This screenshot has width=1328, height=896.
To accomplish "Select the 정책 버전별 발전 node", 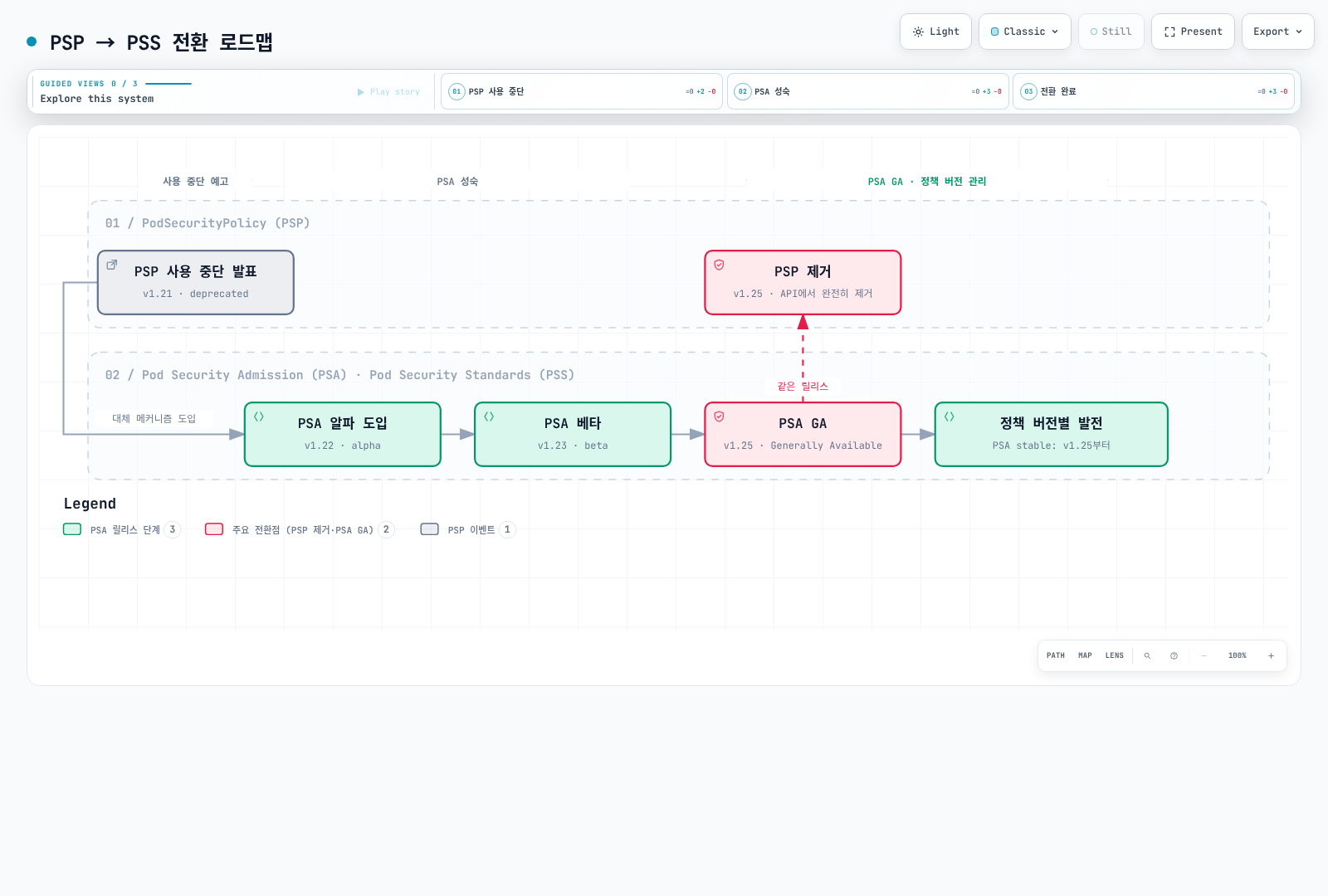I will click(1051, 434).
